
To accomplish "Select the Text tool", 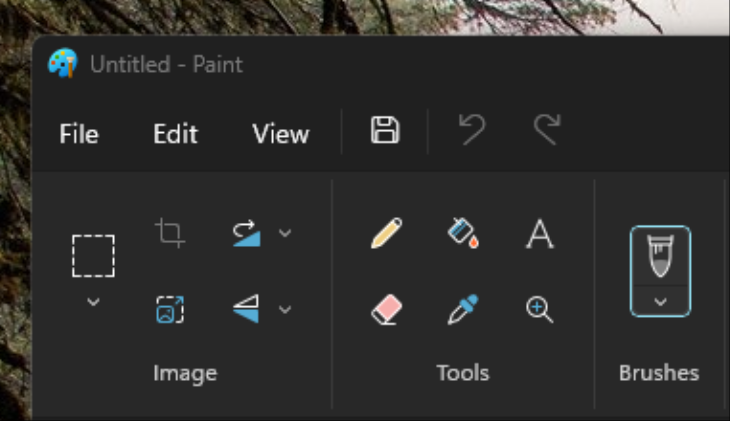I will [540, 234].
